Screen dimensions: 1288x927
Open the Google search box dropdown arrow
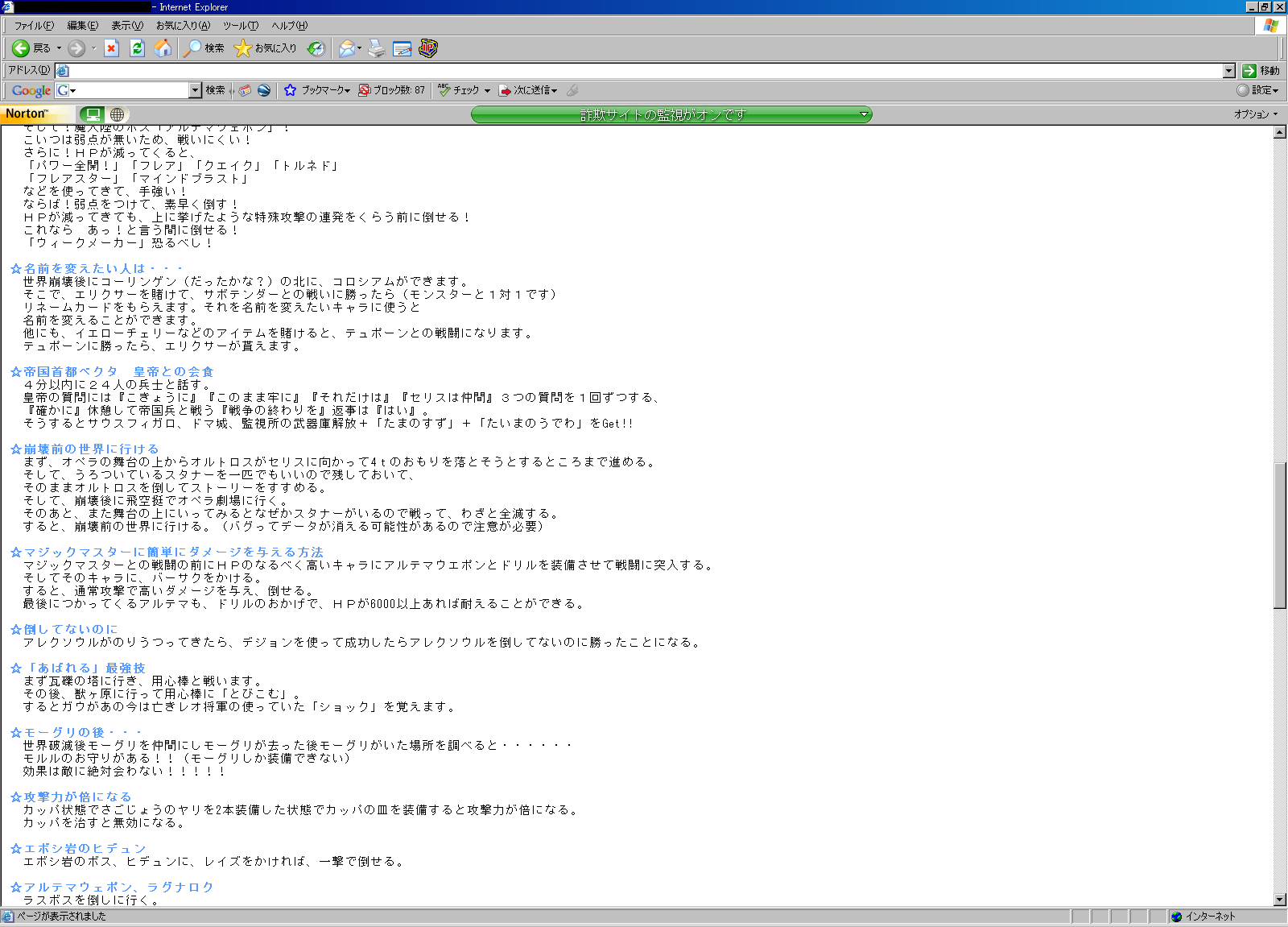pyautogui.click(x=195, y=90)
